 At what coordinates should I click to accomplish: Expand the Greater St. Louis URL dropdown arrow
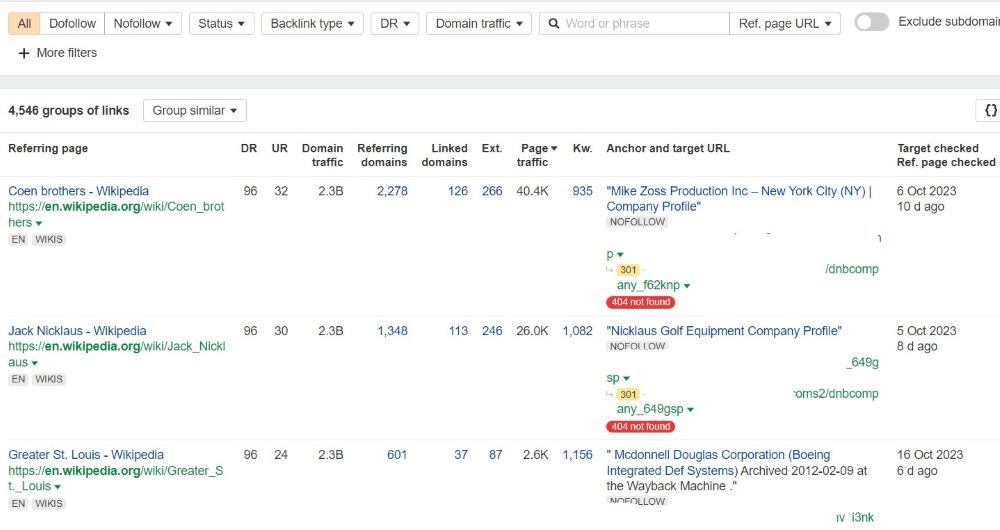tap(57, 487)
